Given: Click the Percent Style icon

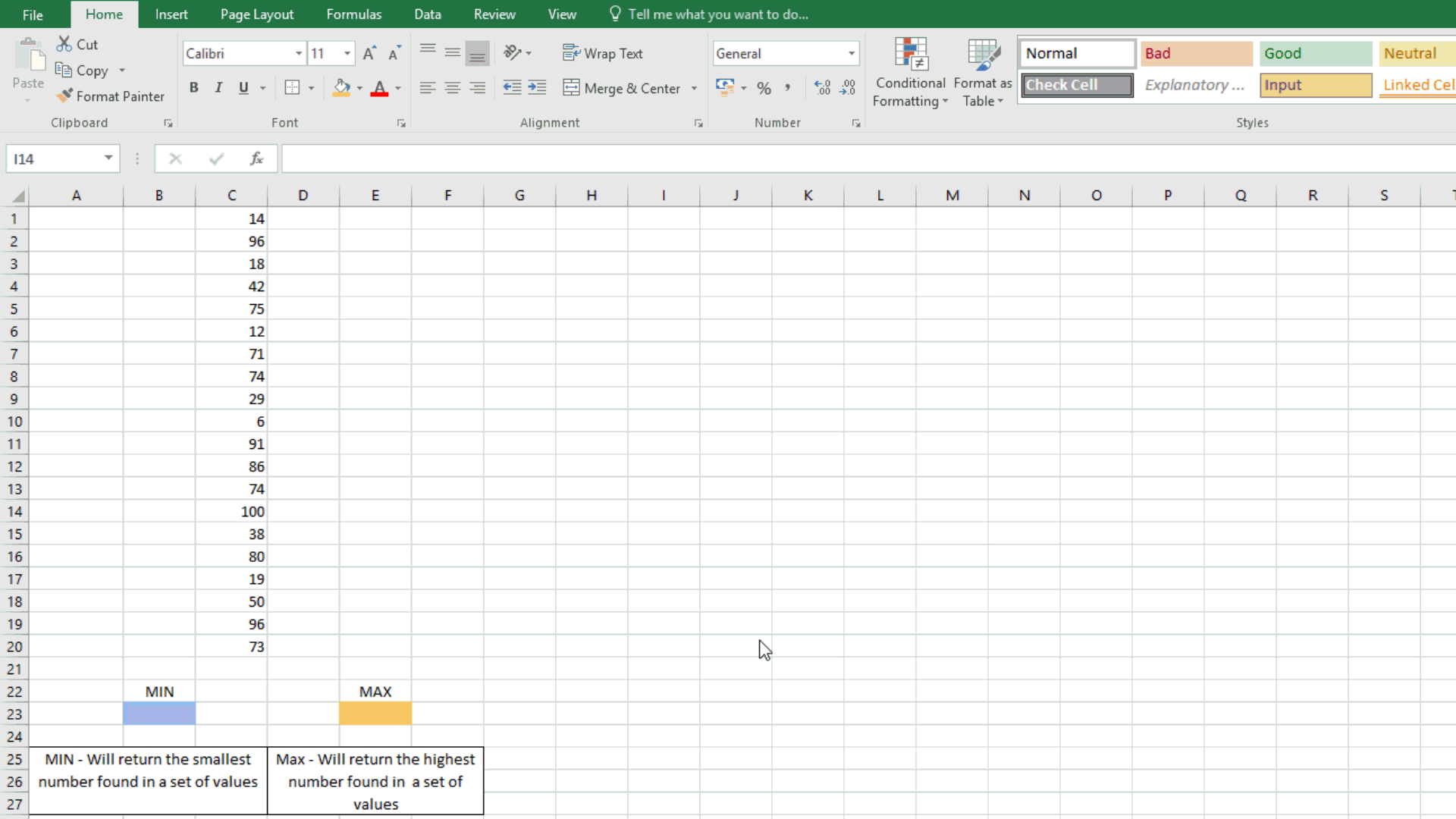Looking at the screenshot, I should (764, 88).
